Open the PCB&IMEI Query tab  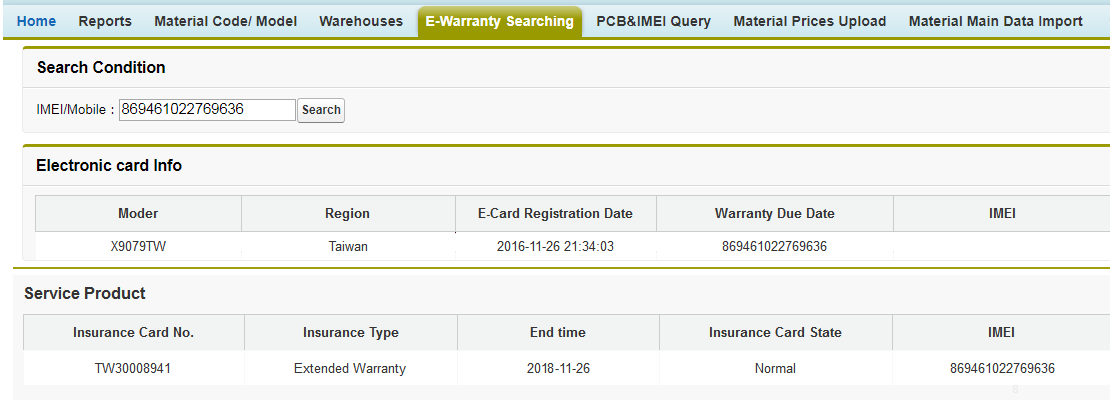(653, 21)
